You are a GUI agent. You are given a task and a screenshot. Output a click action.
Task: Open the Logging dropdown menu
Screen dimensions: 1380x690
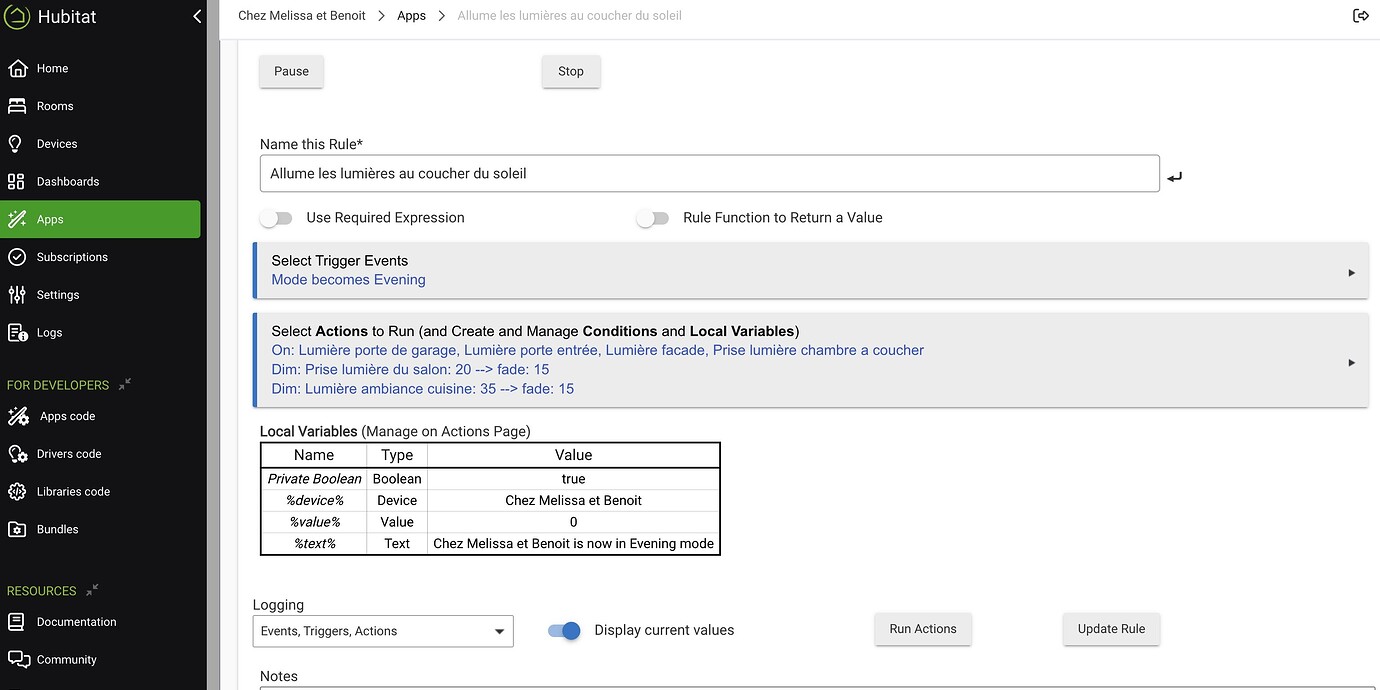tap(382, 631)
